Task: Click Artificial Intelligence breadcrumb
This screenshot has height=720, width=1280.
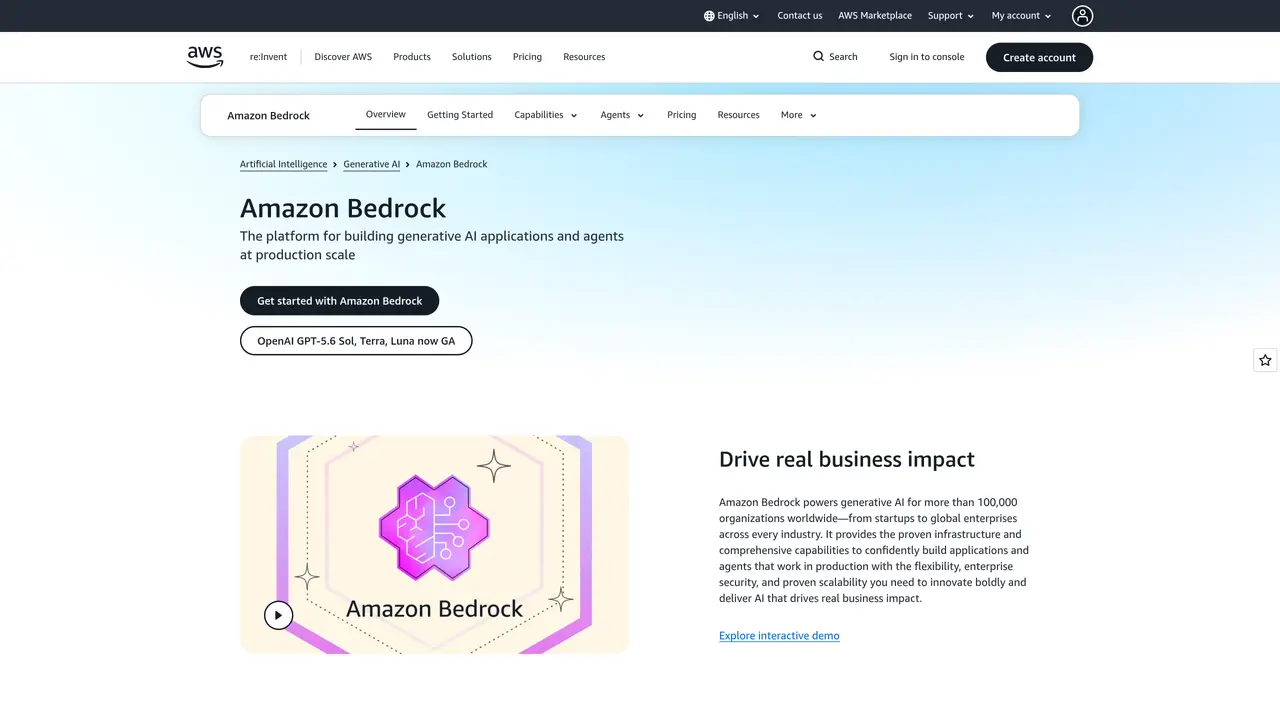Action: click(x=284, y=164)
